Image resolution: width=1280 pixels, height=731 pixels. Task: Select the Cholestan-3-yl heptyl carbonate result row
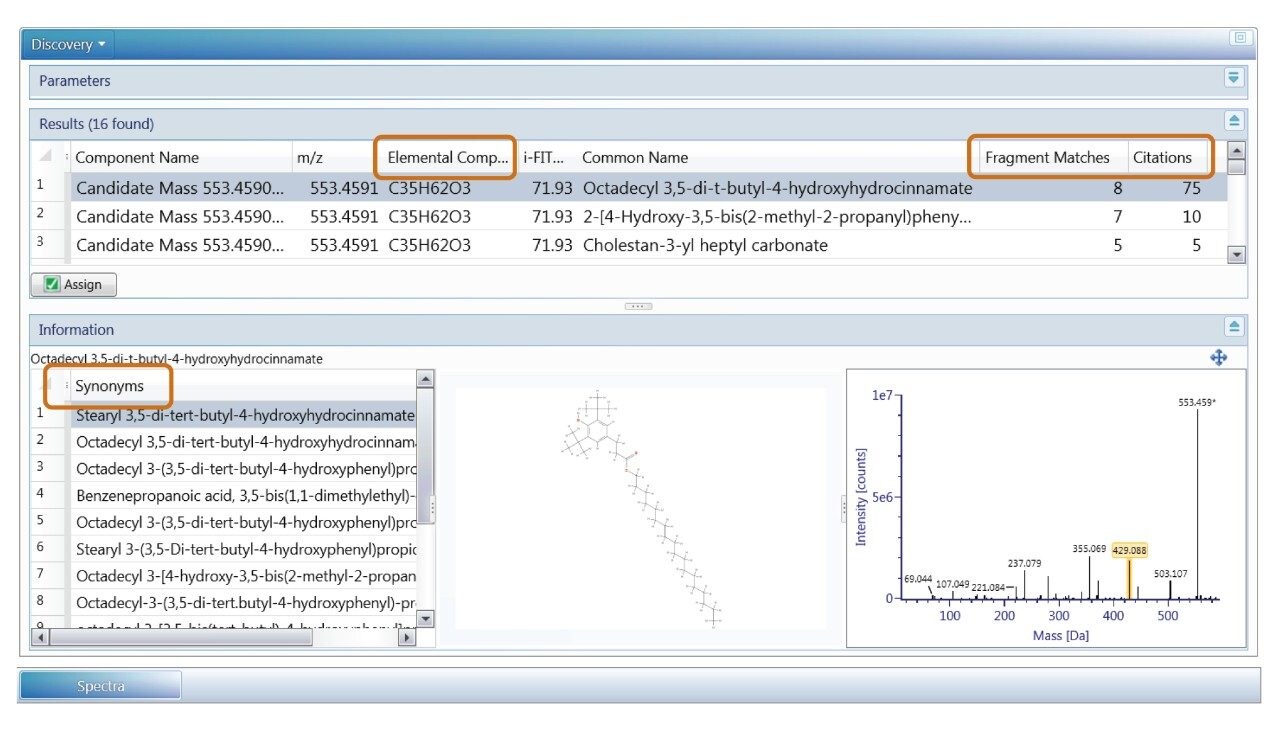704,245
